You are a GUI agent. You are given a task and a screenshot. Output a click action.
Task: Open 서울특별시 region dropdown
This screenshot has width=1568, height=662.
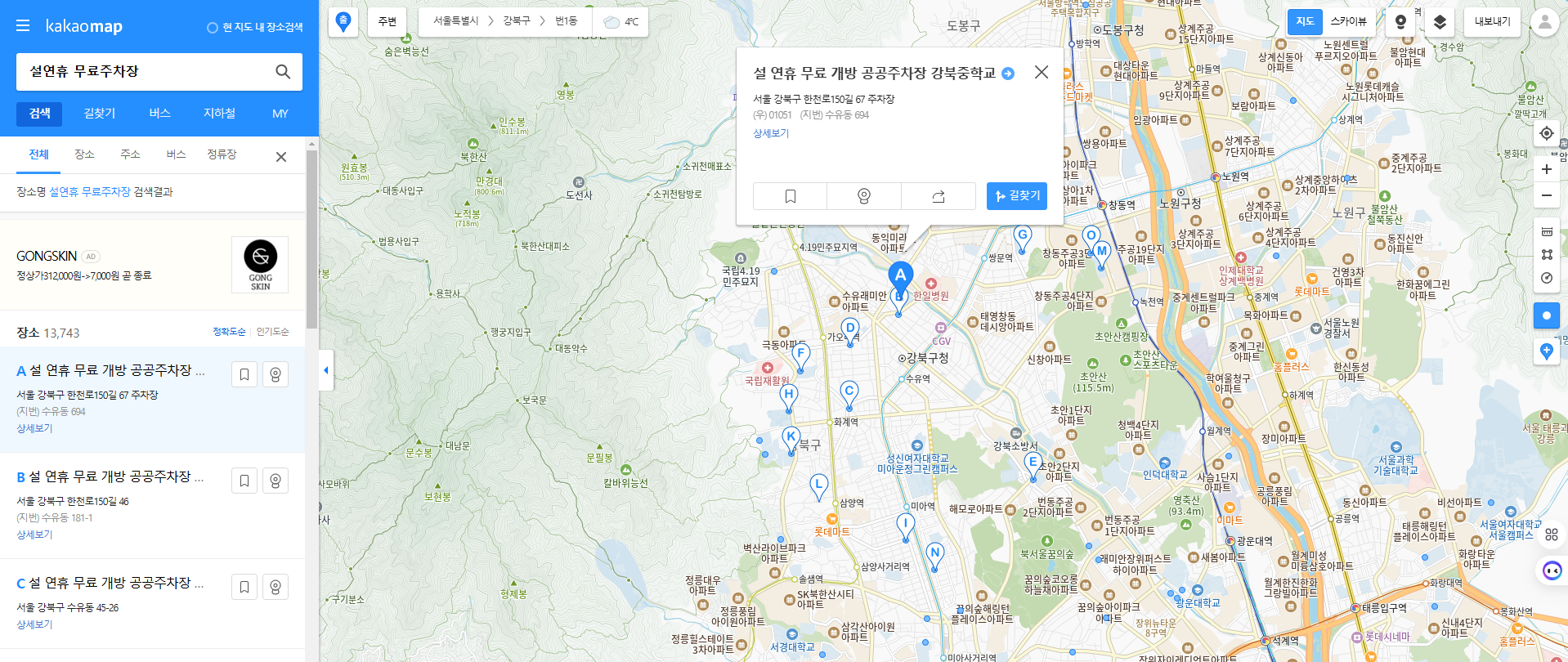coord(455,21)
